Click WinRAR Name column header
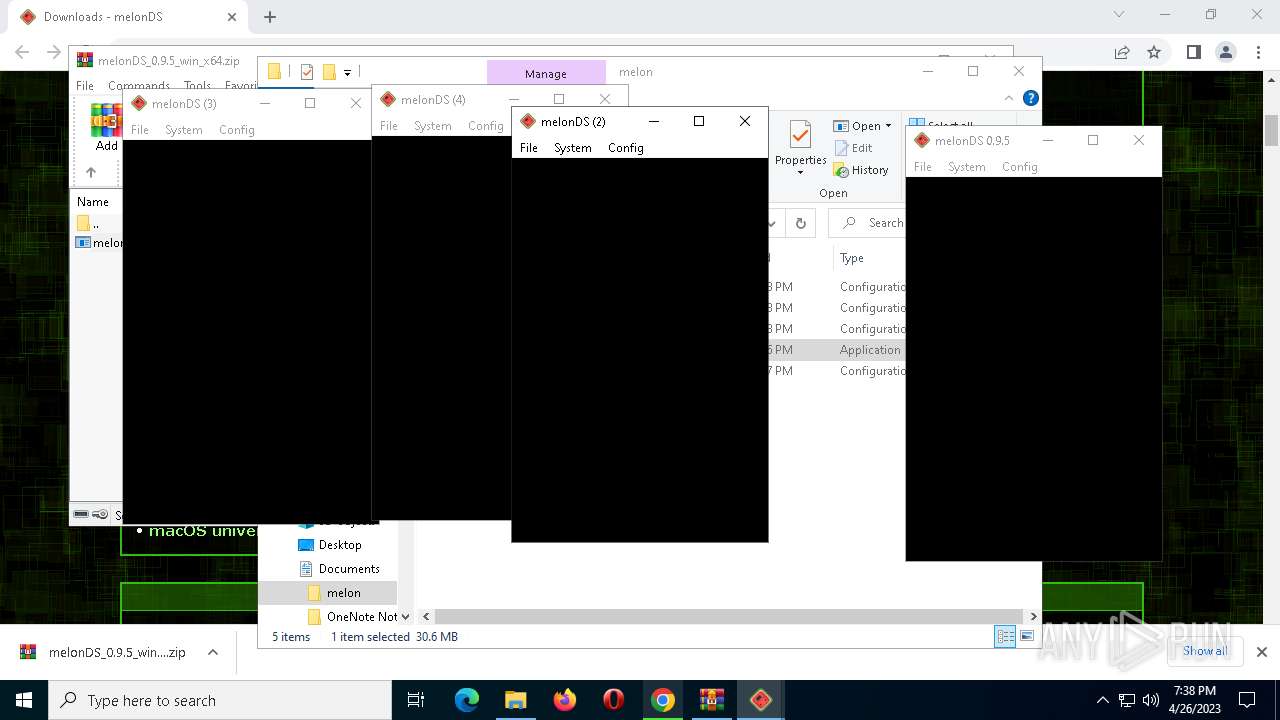 [93, 201]
